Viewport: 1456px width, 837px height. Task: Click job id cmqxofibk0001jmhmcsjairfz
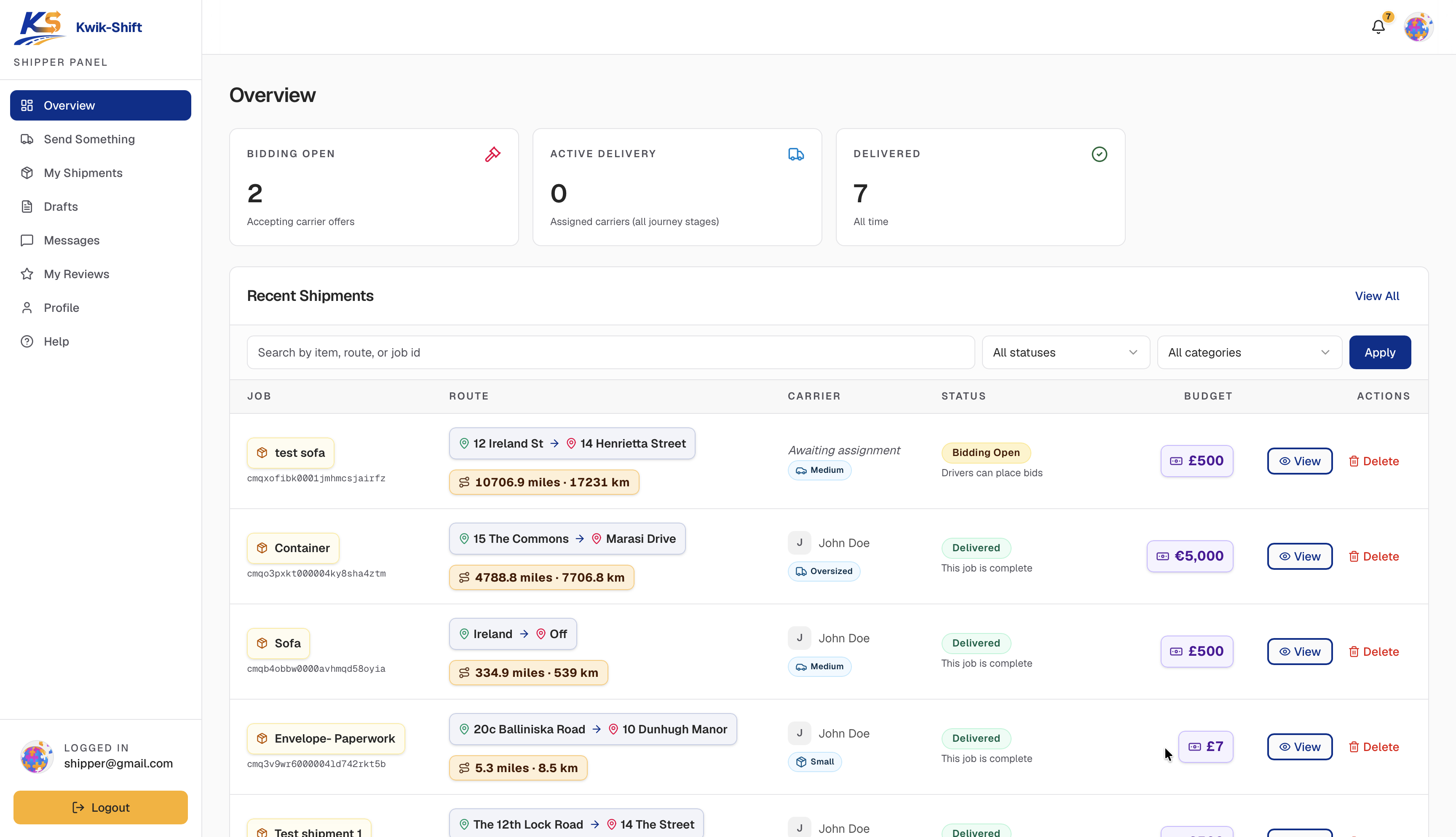coord(316,478)
